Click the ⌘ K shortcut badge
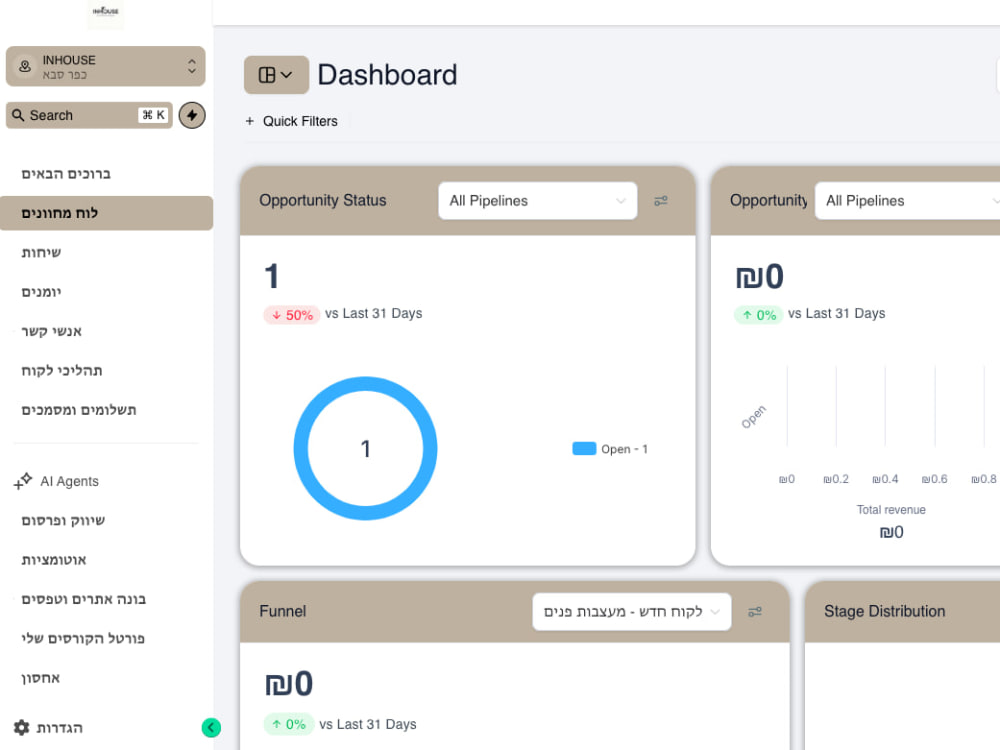The height and width of the screenshot is (750, 1000). tap(154, 115)
